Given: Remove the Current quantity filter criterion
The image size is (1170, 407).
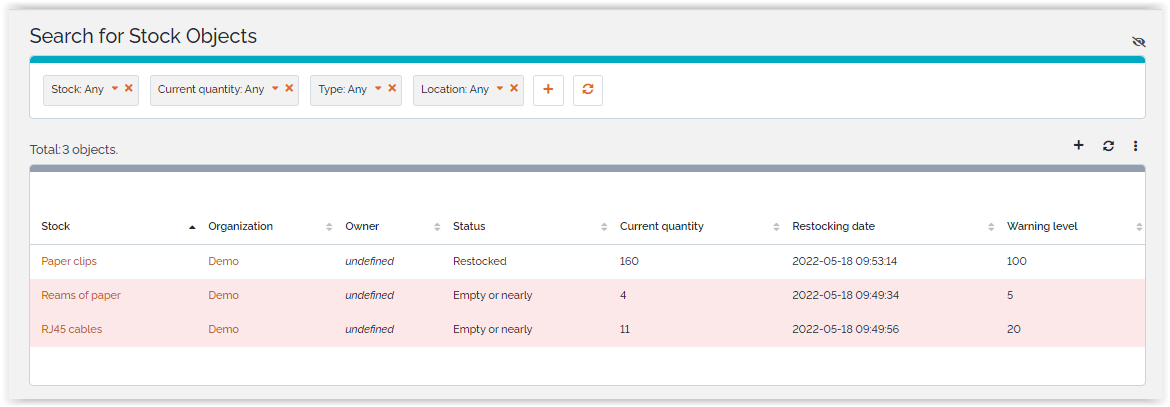Looking at the screenshot, I should click(289, 88).
